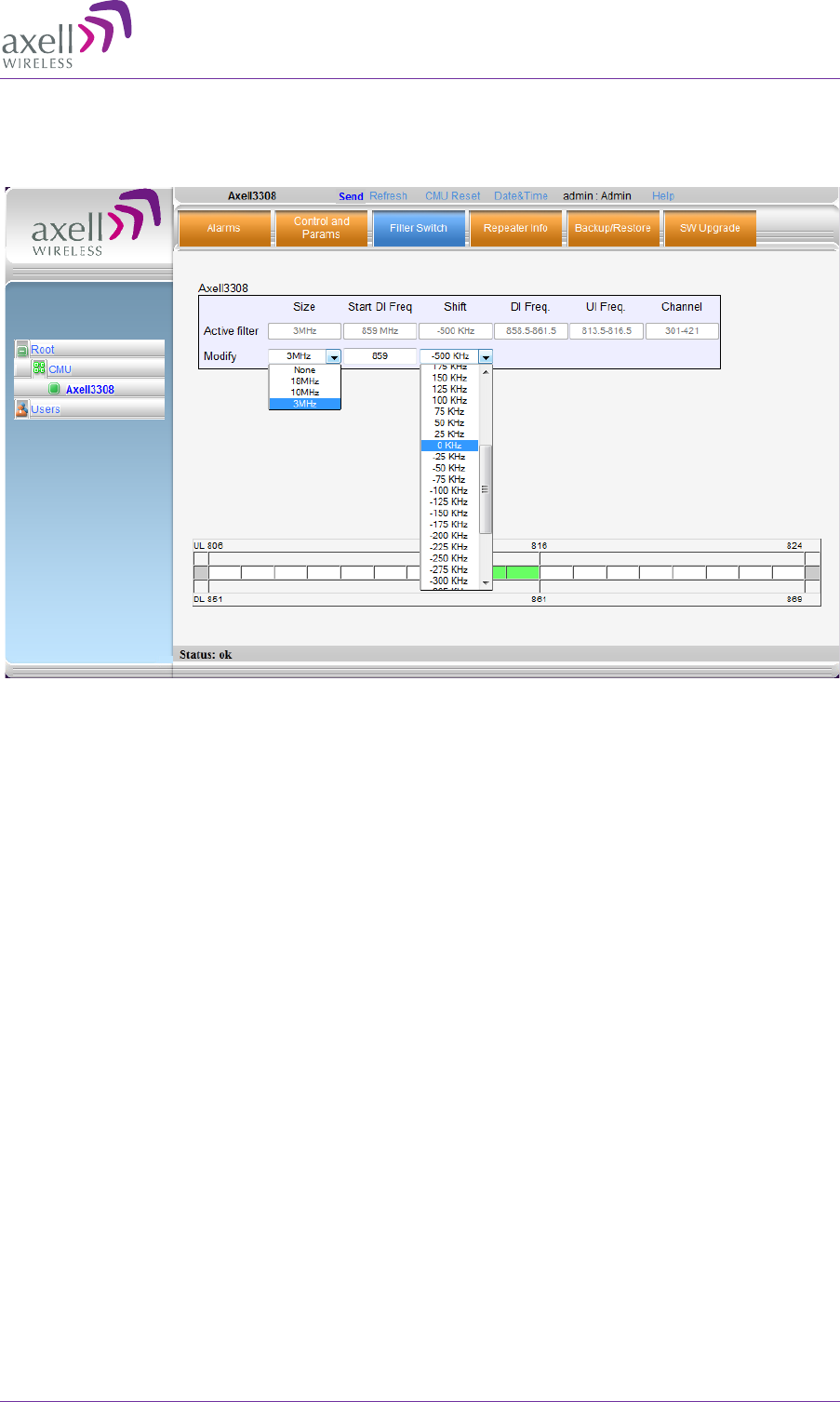
Task: Click the Status: ok text
Action: [x=206, y=655]
